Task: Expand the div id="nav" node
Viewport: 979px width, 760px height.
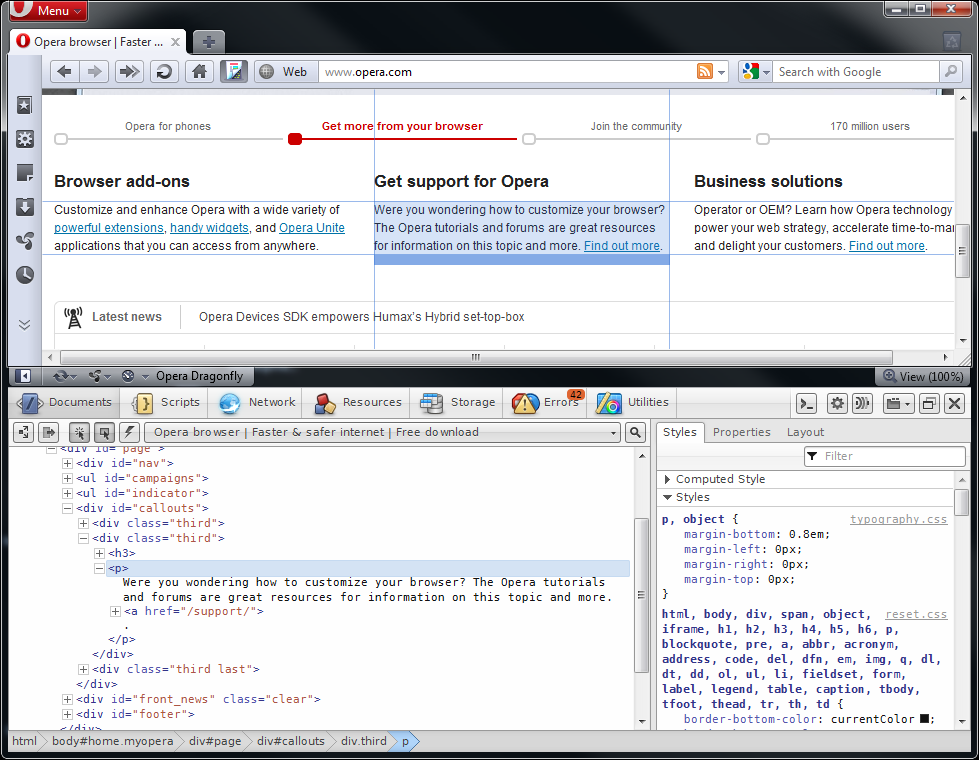Action: click(67, 463)
